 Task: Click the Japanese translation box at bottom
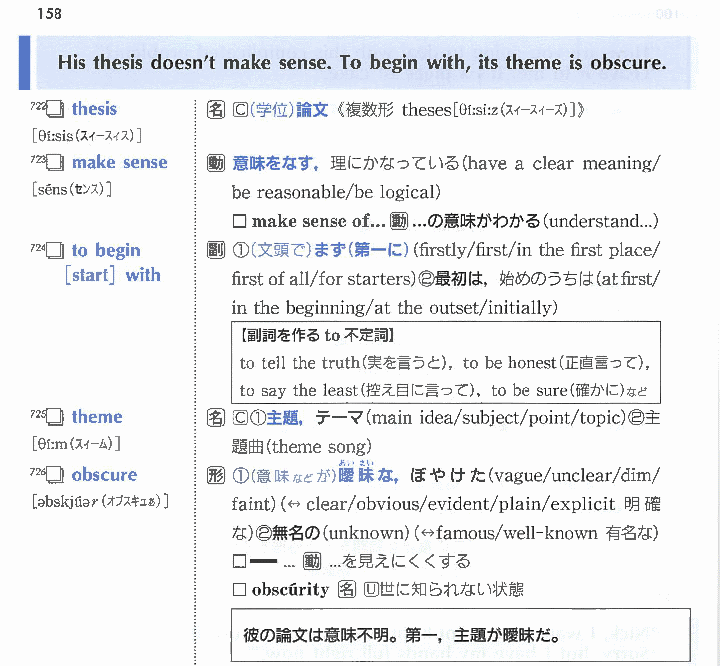tap(460, 635)
